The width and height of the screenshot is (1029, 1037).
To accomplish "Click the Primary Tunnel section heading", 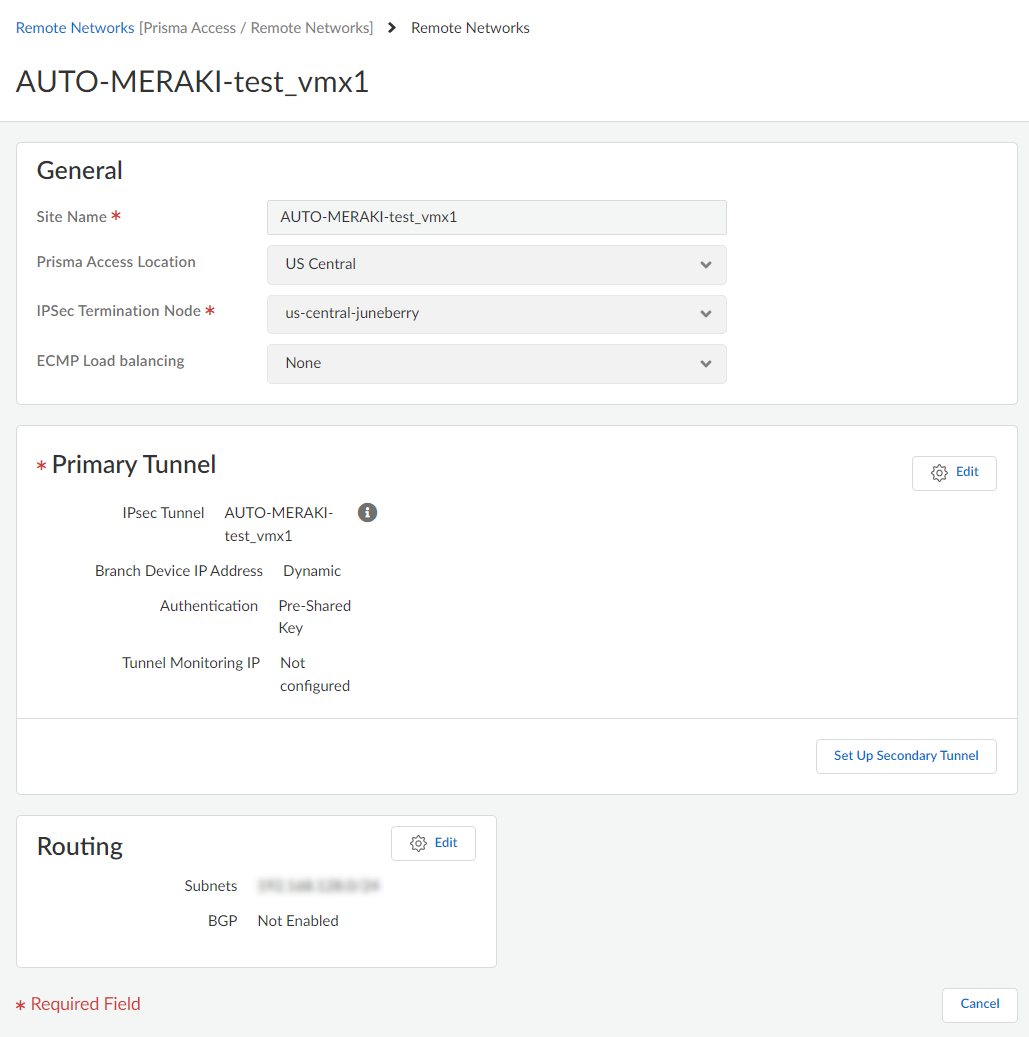I will coord(134,465).
